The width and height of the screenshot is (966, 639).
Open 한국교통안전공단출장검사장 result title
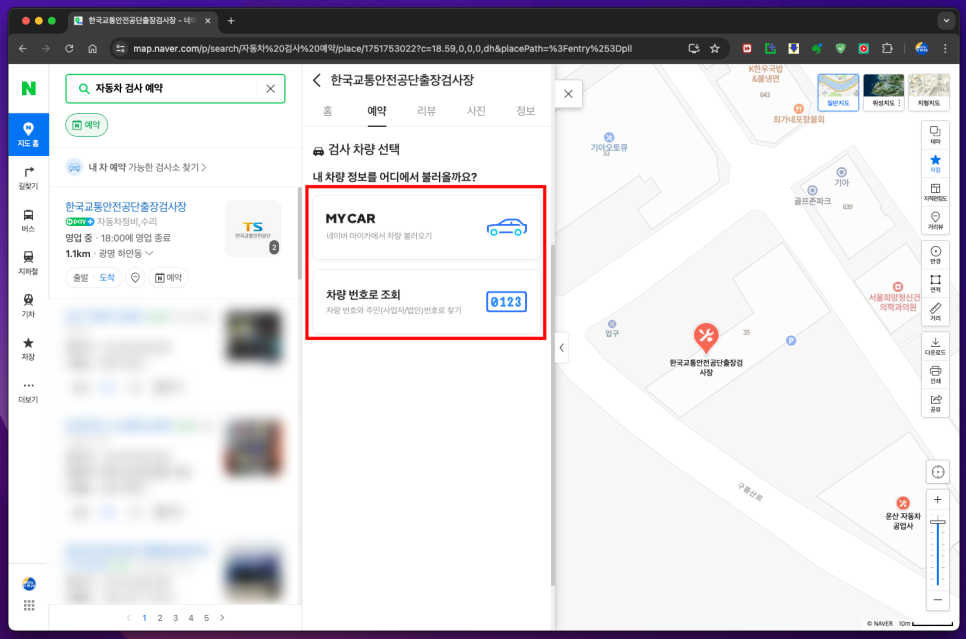point(126,206)
